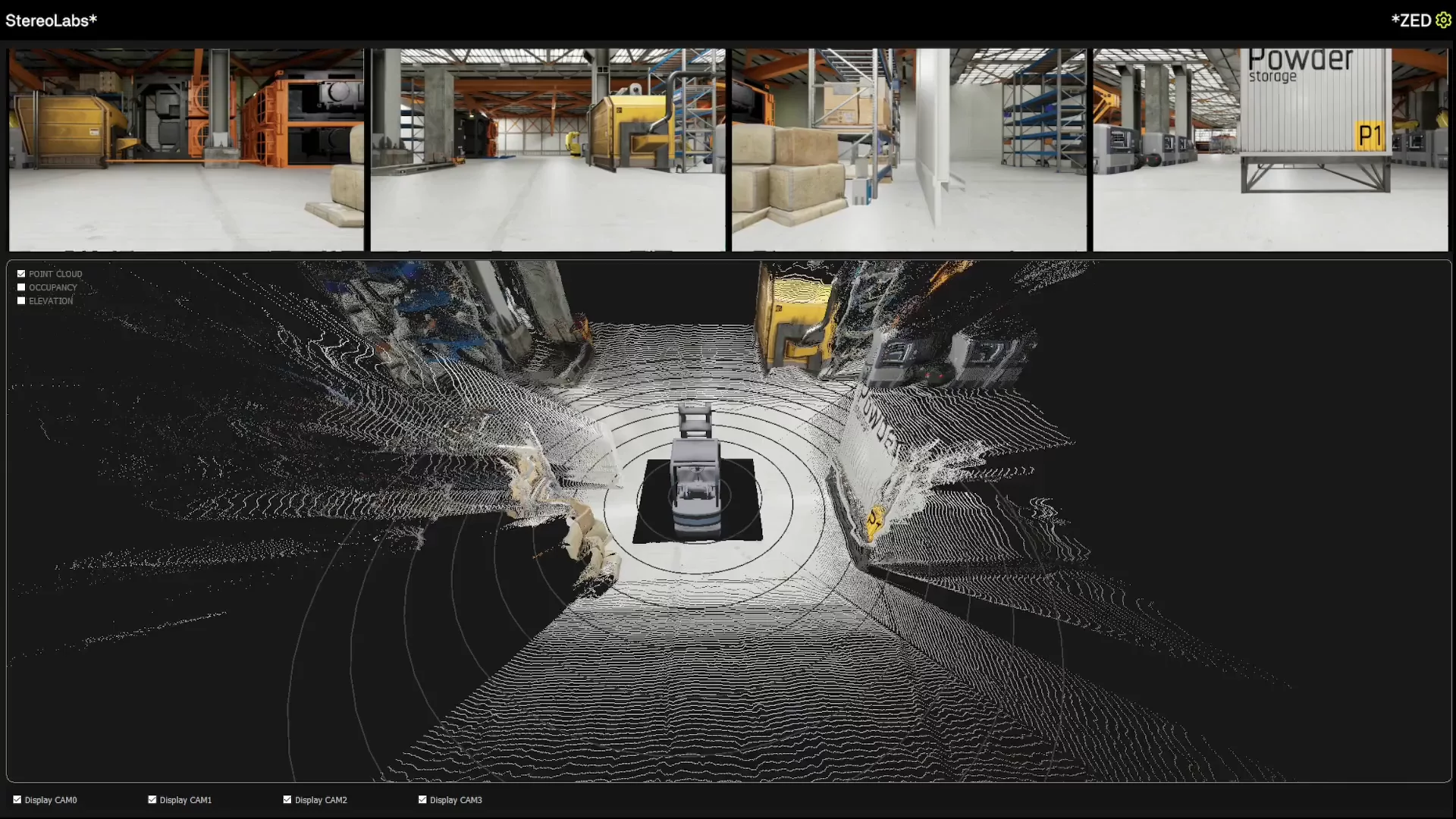The height and width of the screenshot is (819, 1456).
Task: Toggle the Display CAM2 checkbox
Action: [287, 799]
